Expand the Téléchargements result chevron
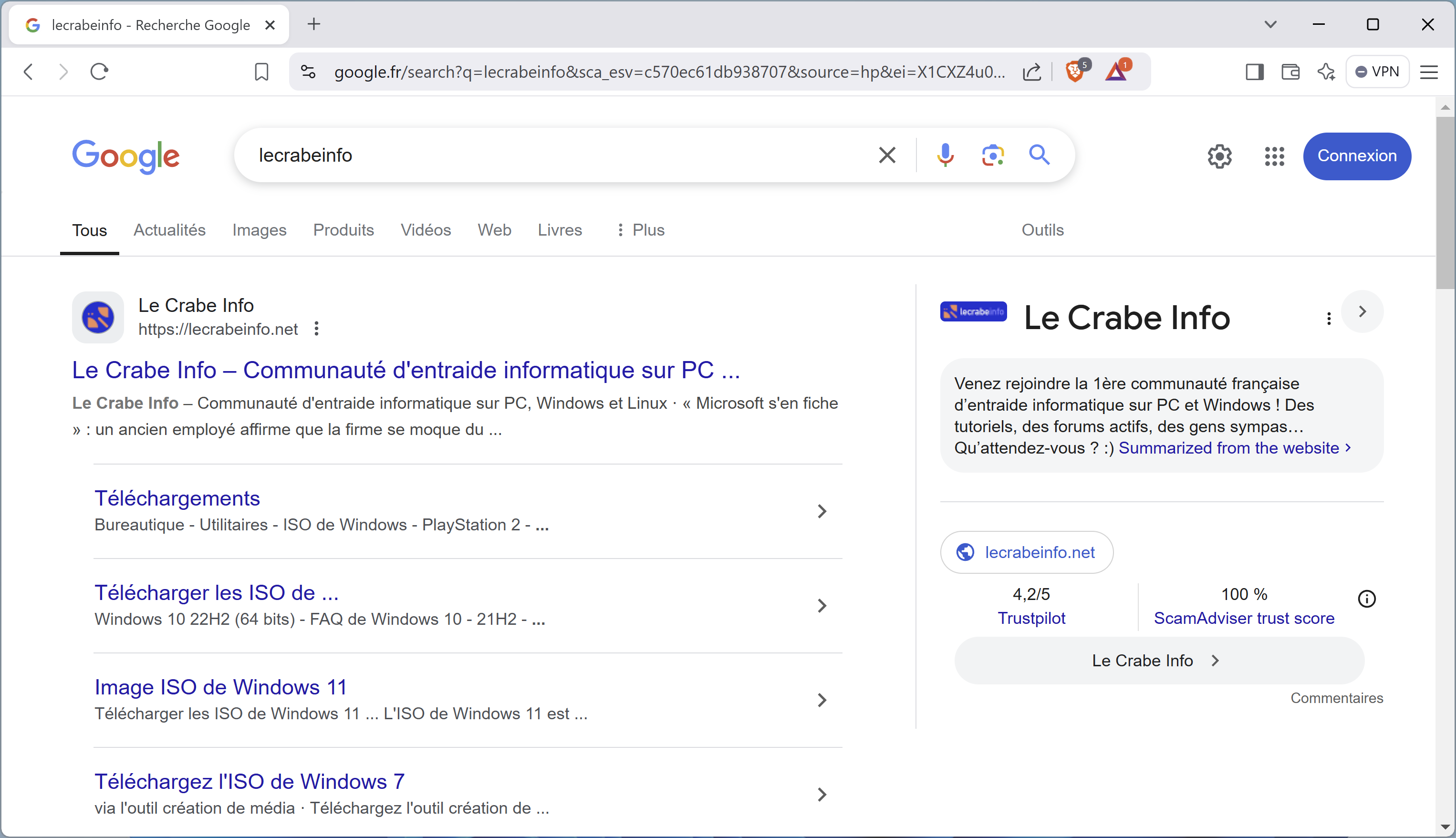Viewport: 1456px width, 838px height. click(822, 511)
